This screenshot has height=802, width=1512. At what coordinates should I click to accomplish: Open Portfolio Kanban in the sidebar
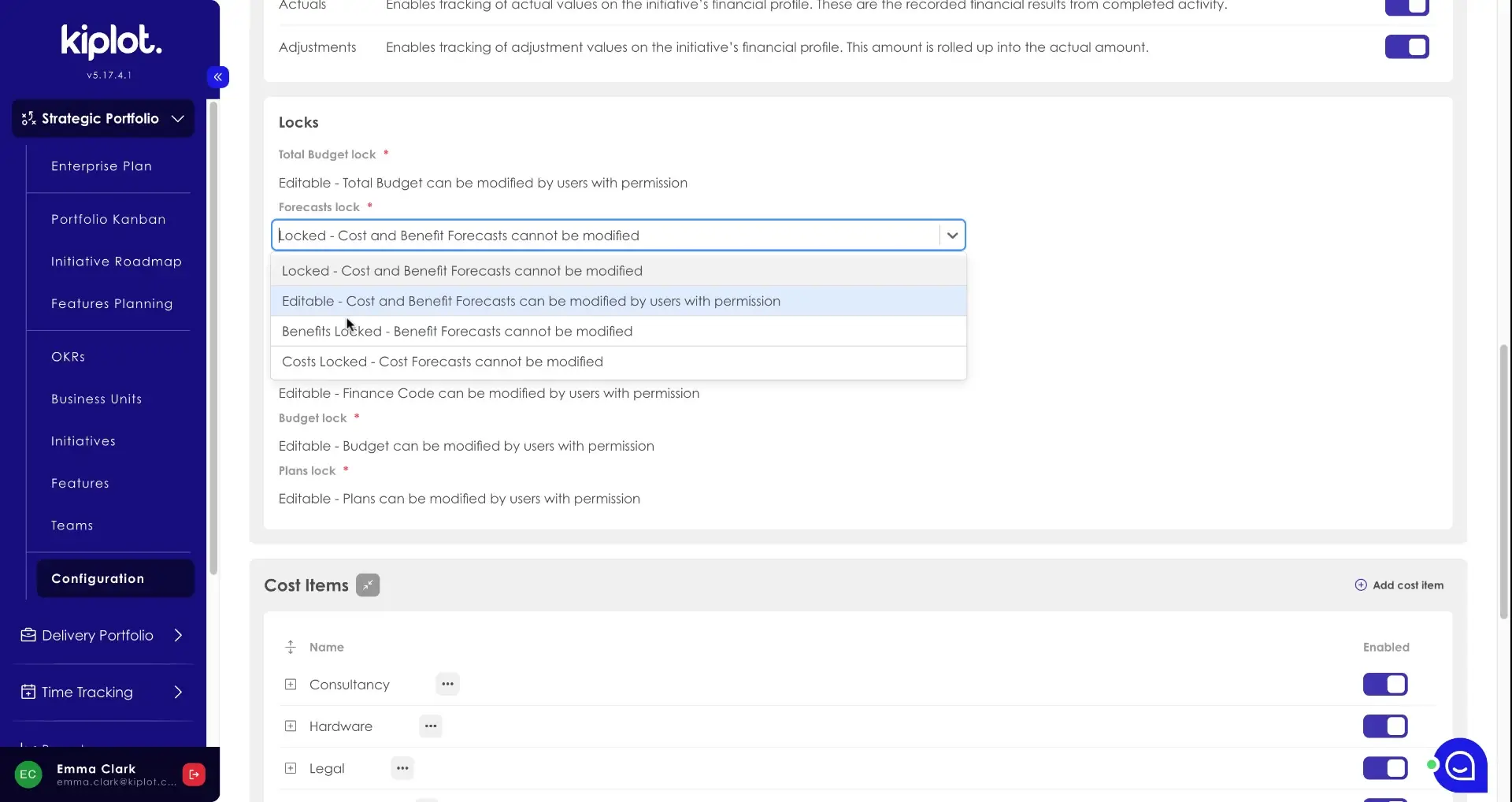(x=109, y=219)
